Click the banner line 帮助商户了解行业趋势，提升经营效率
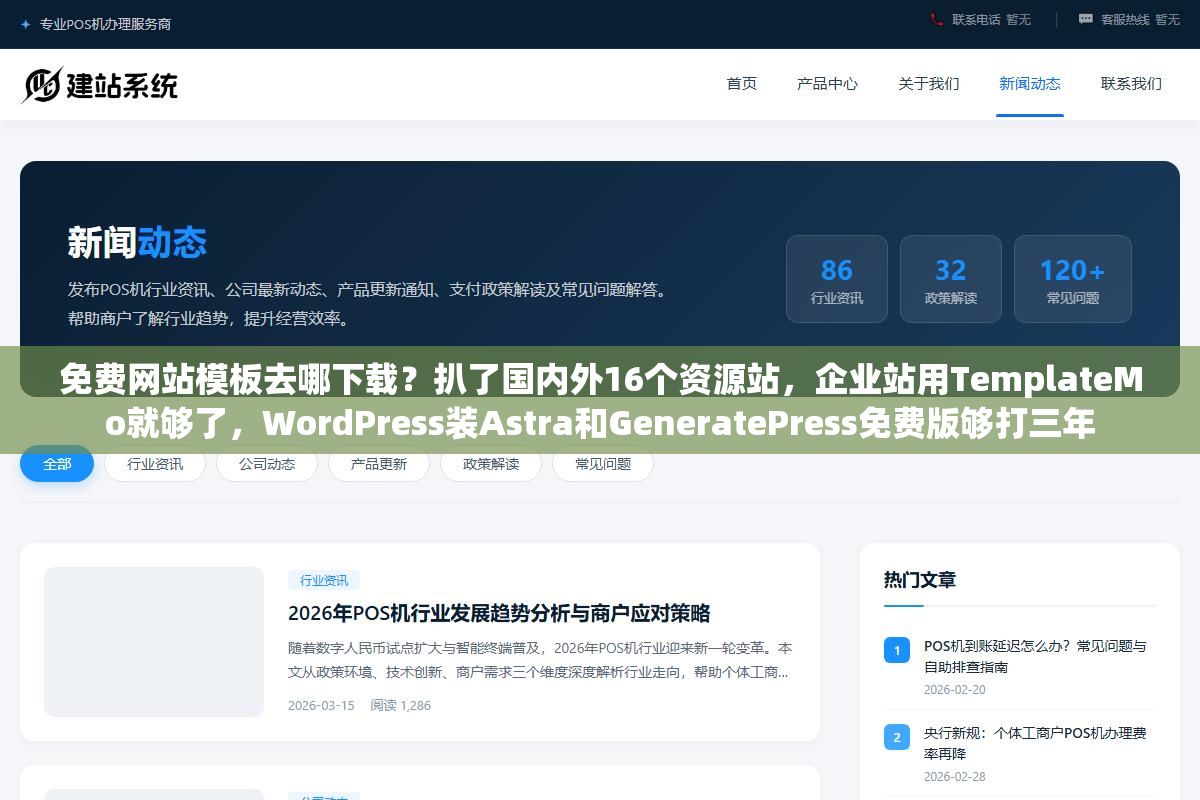The width and height of the screenshot is (1200, 800). coord(209,319)
